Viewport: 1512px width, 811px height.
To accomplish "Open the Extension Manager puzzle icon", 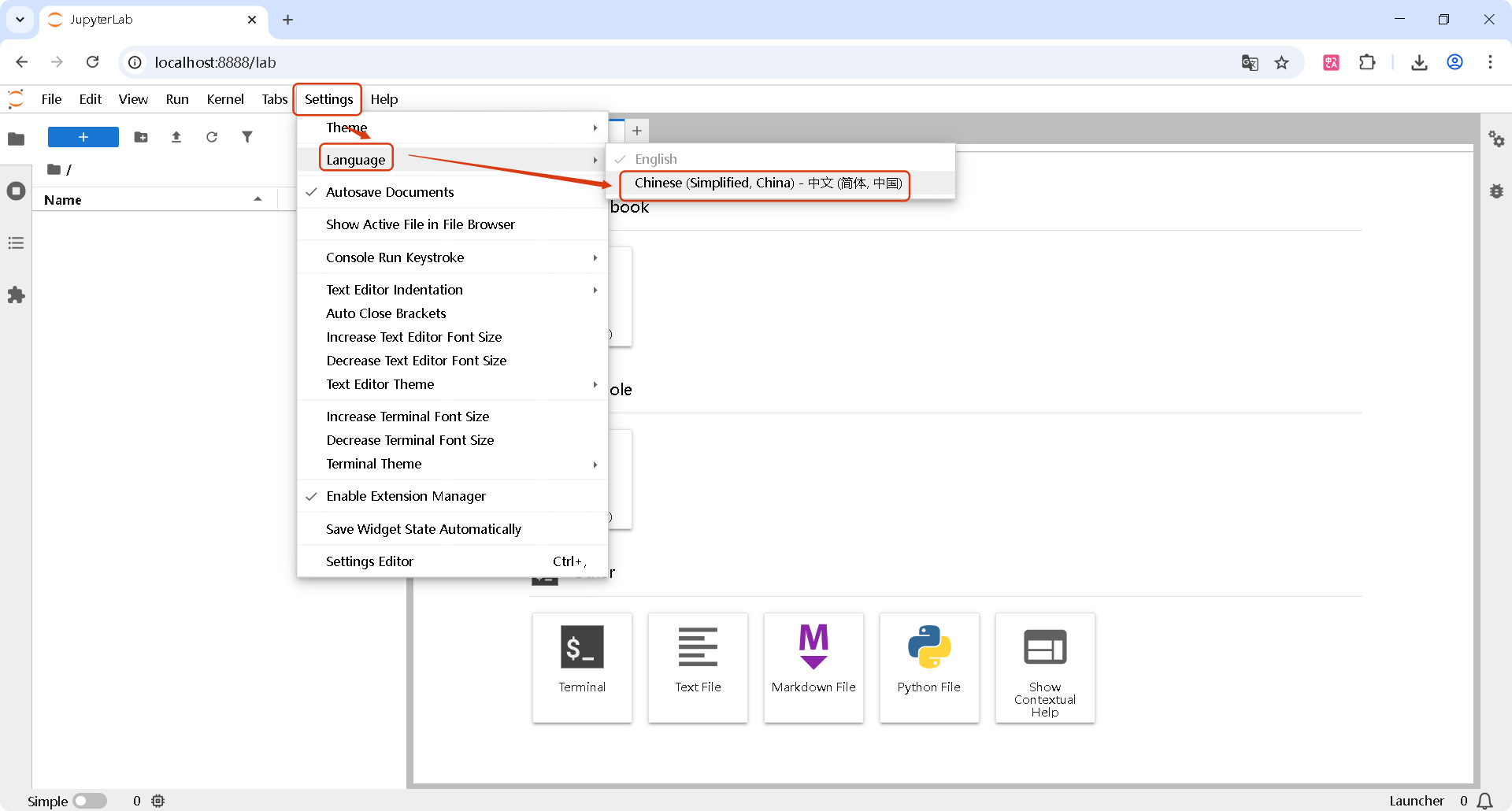I will (x=16, y=295).
